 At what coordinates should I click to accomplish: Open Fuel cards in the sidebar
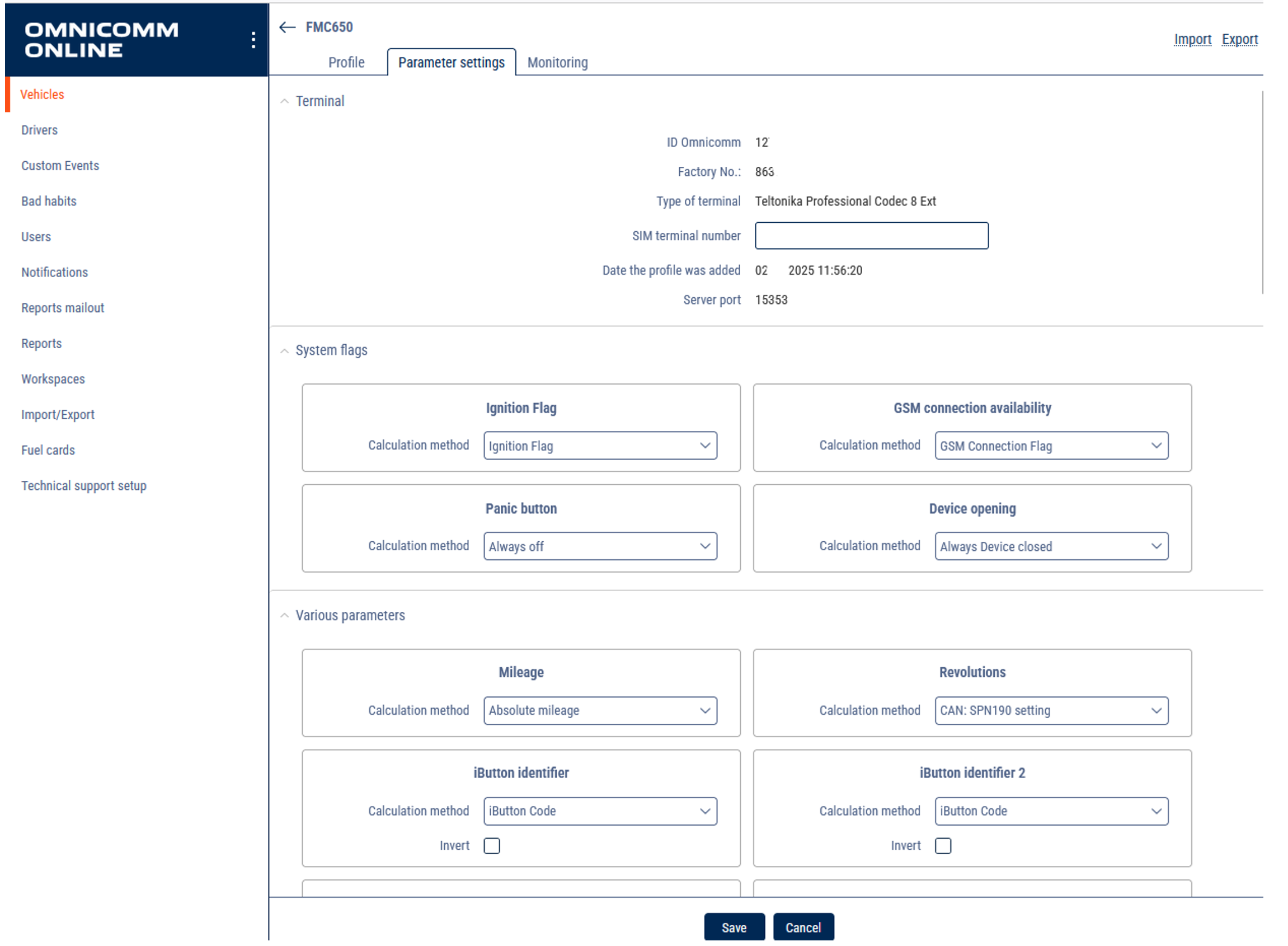pos(48,449)
